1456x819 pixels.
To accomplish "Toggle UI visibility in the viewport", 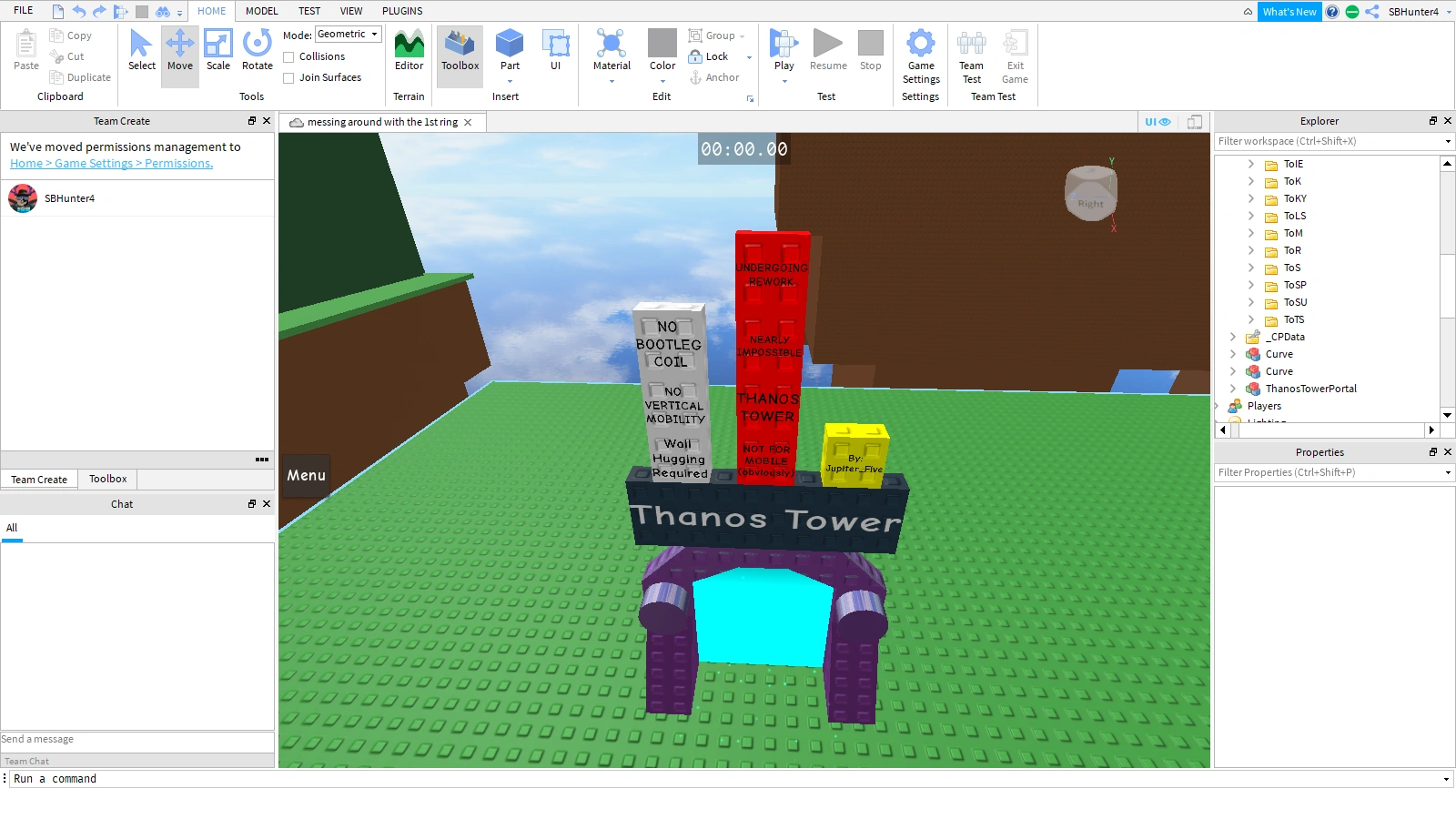I will [1157, 121].
